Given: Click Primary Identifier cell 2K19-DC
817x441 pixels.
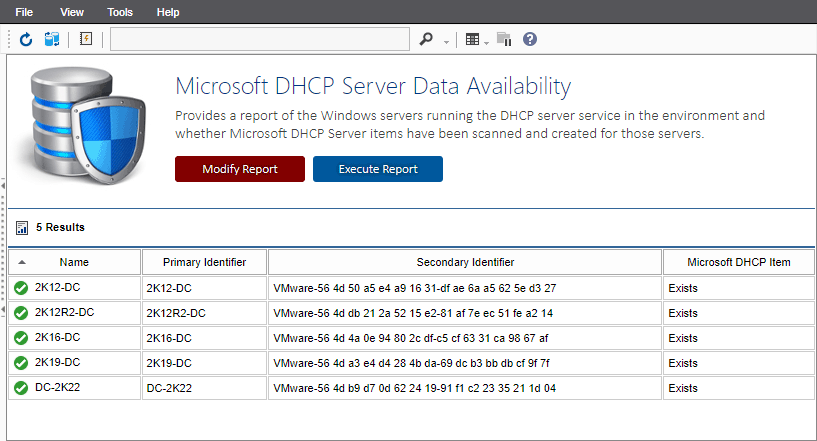Looking at the screenshot, I should coord(204,363).
